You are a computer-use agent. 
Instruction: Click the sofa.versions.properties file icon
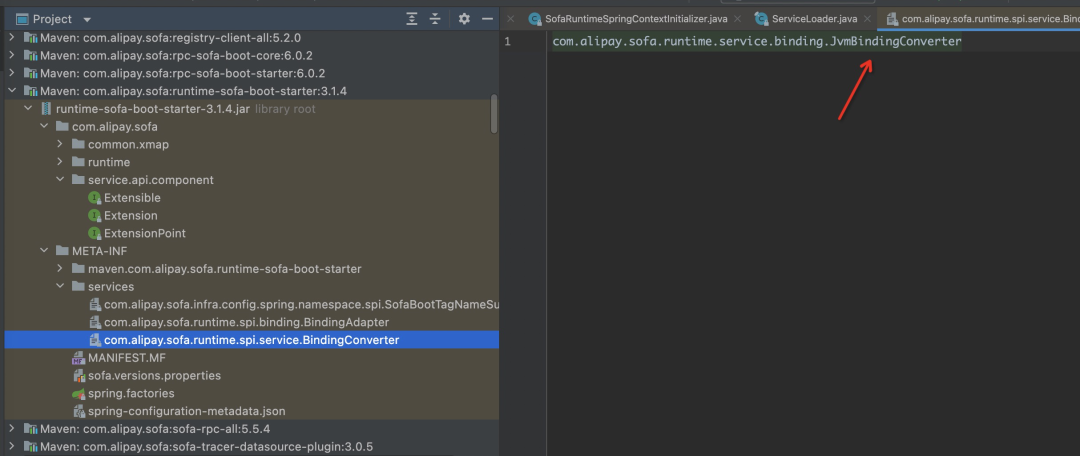click(x=79, y=375)
